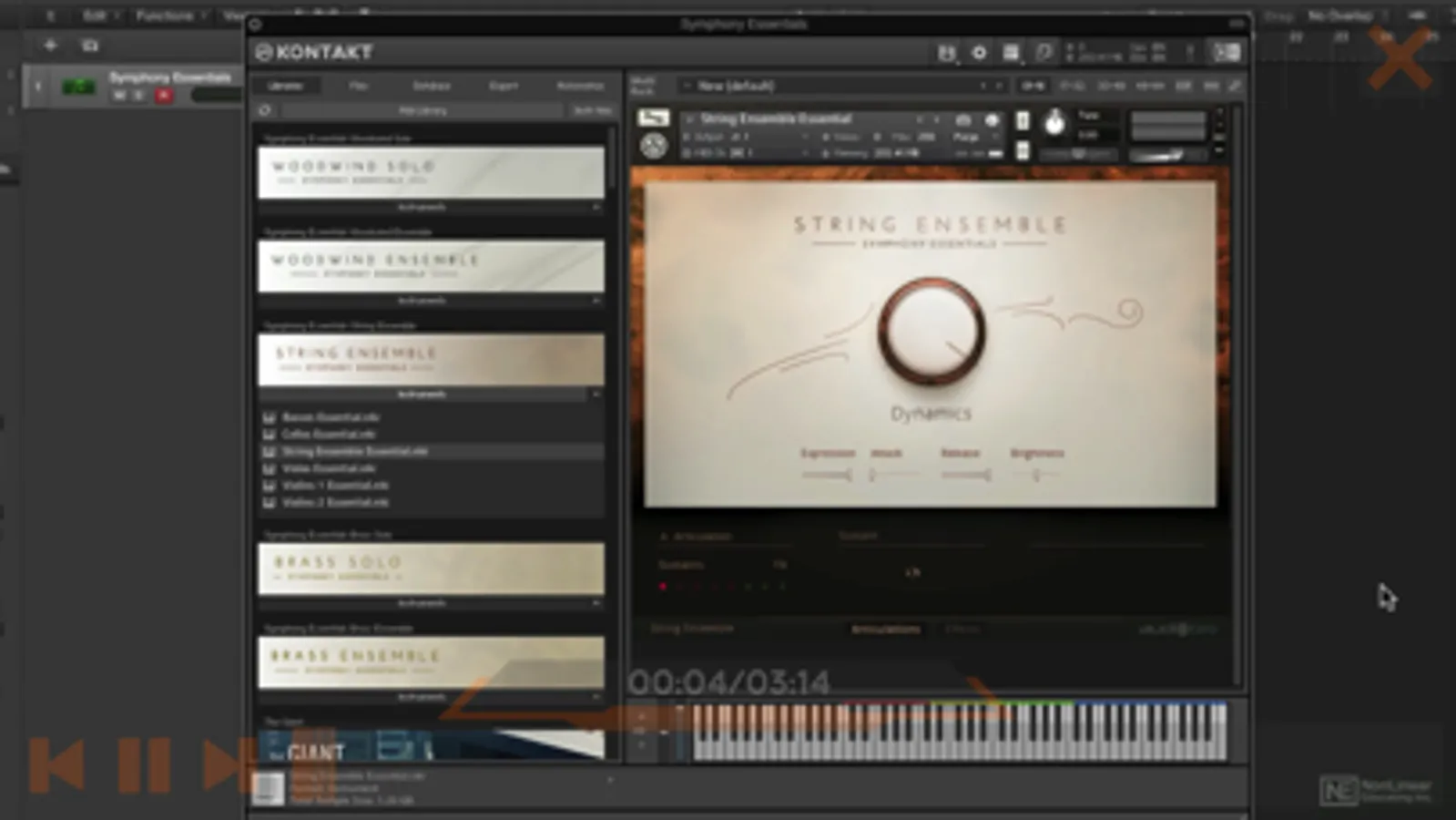Click the Add Library button
Image resolution: width=1456 pixels, height=820 pixels.
pyautogui.click(x=423, y=110)
